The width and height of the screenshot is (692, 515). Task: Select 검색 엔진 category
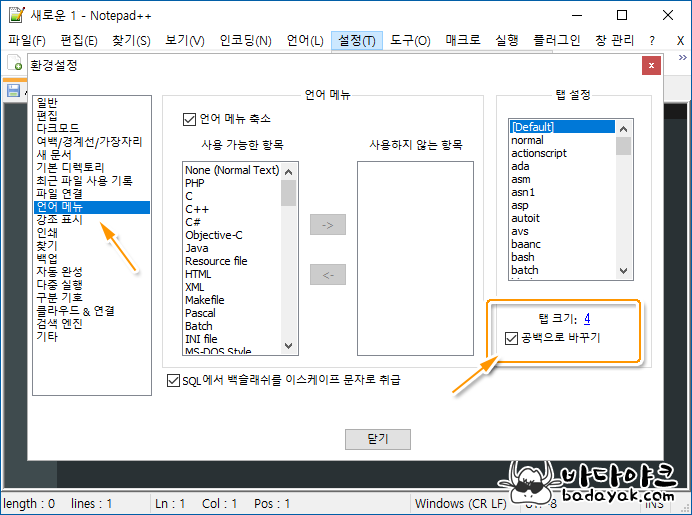click(x=92, y=324)
